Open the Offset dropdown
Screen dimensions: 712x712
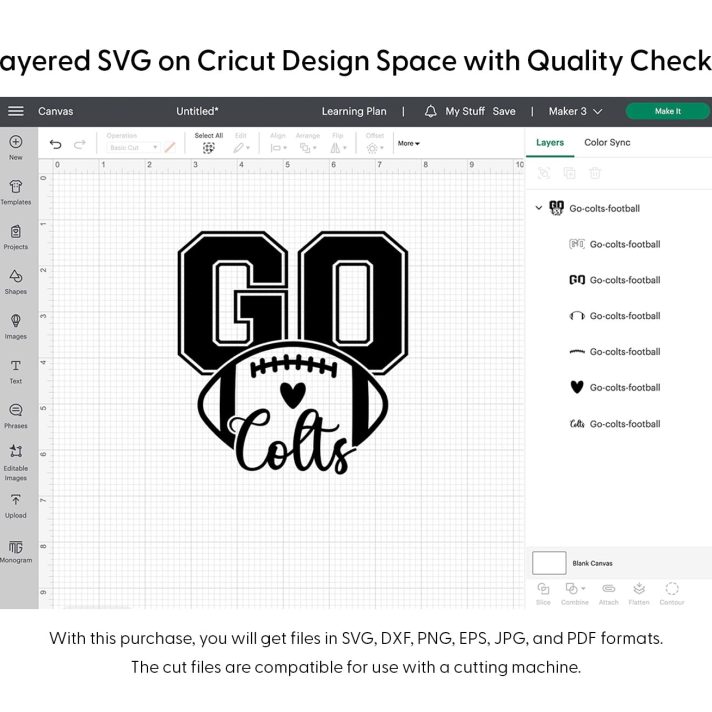pos(375,148)
